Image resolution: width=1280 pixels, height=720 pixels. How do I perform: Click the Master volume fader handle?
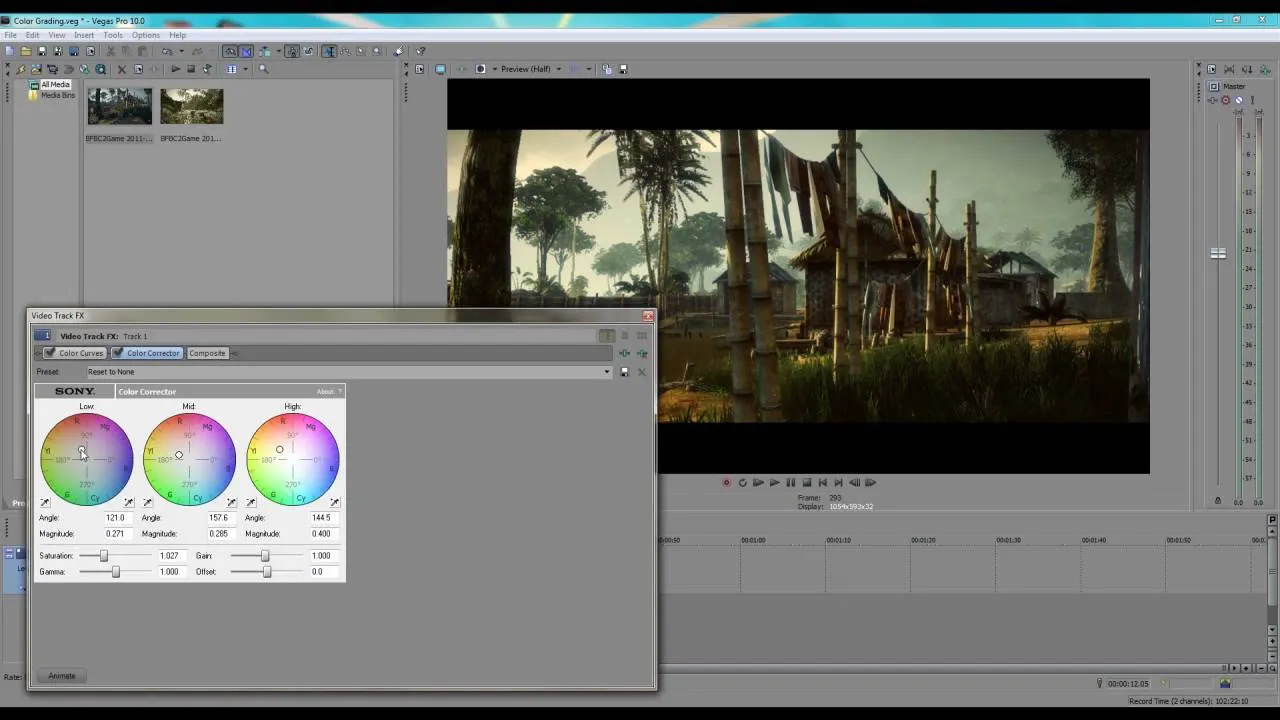tap(1218, 254)
